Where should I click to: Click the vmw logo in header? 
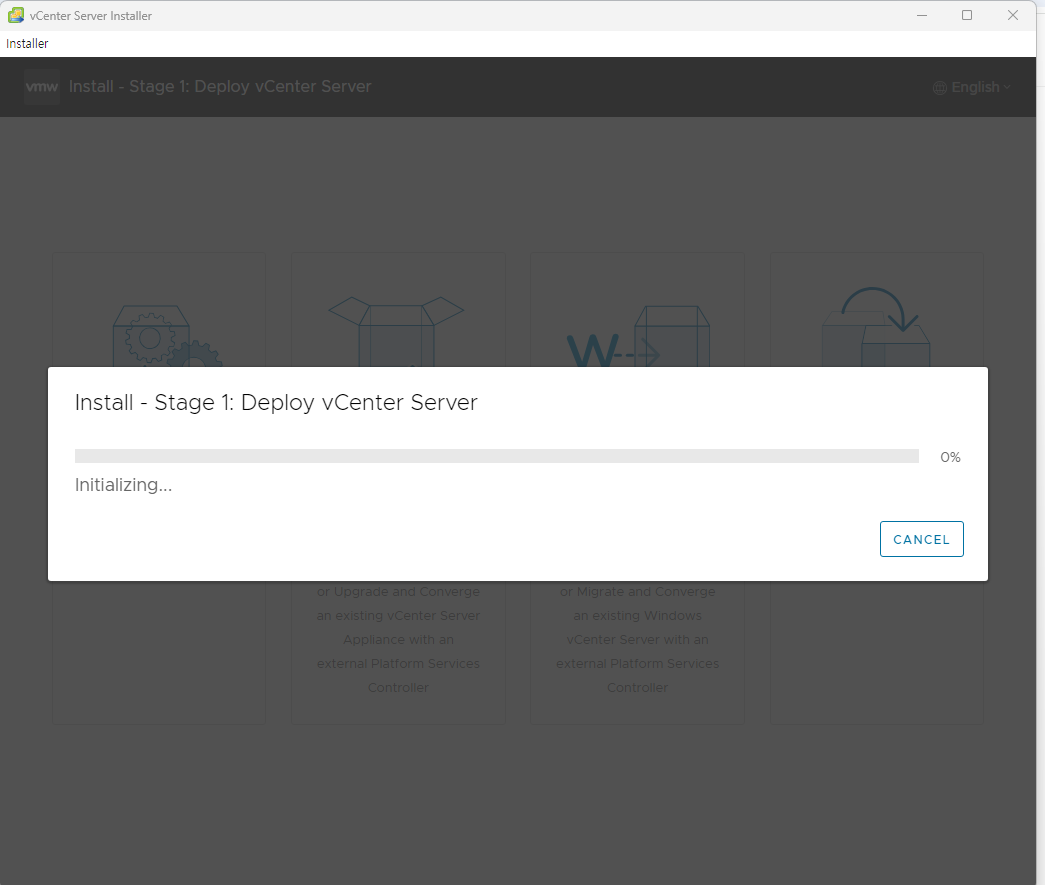pos(41,87)
